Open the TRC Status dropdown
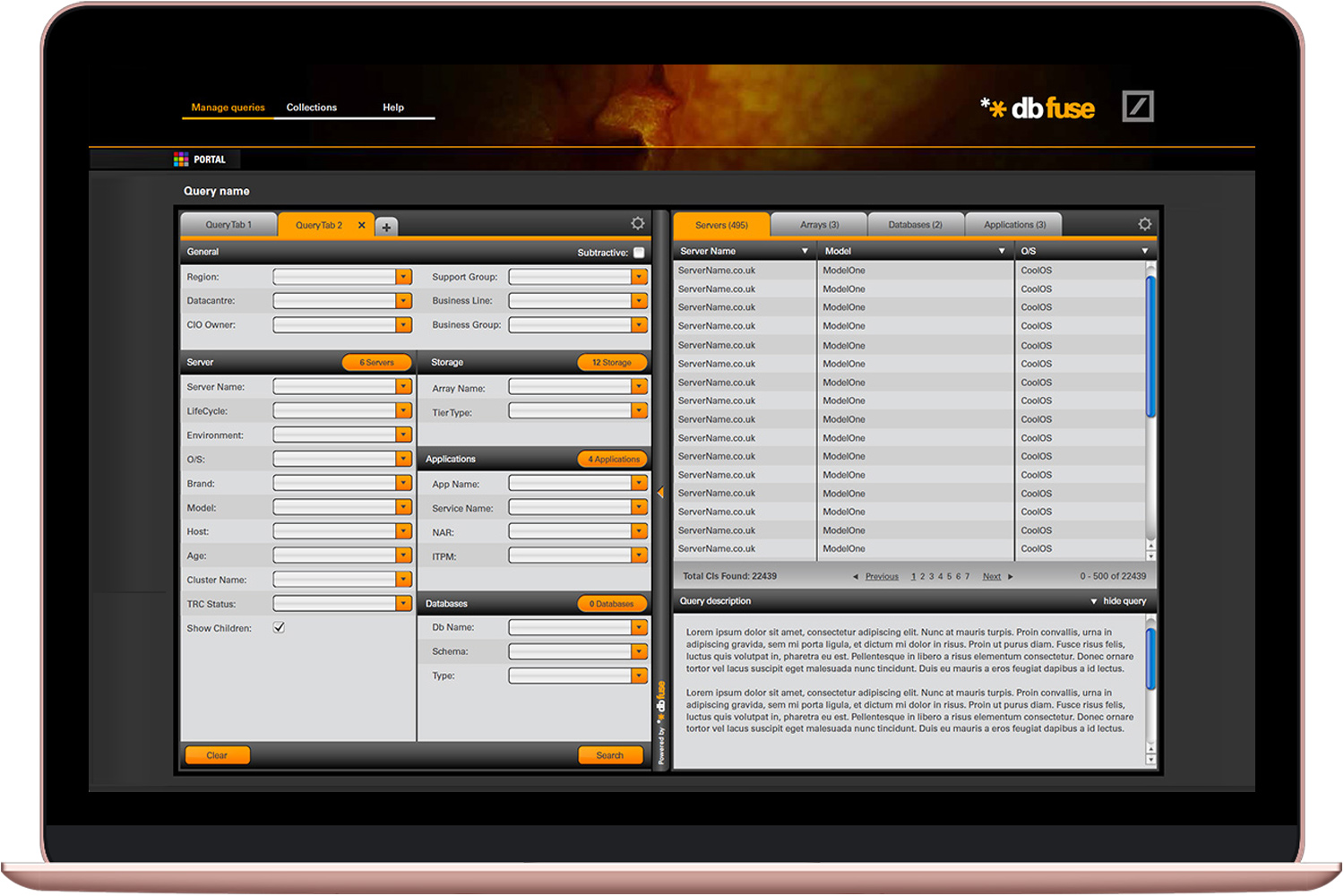Screen dimensions: 1344x896 click(x=404, y=604)
